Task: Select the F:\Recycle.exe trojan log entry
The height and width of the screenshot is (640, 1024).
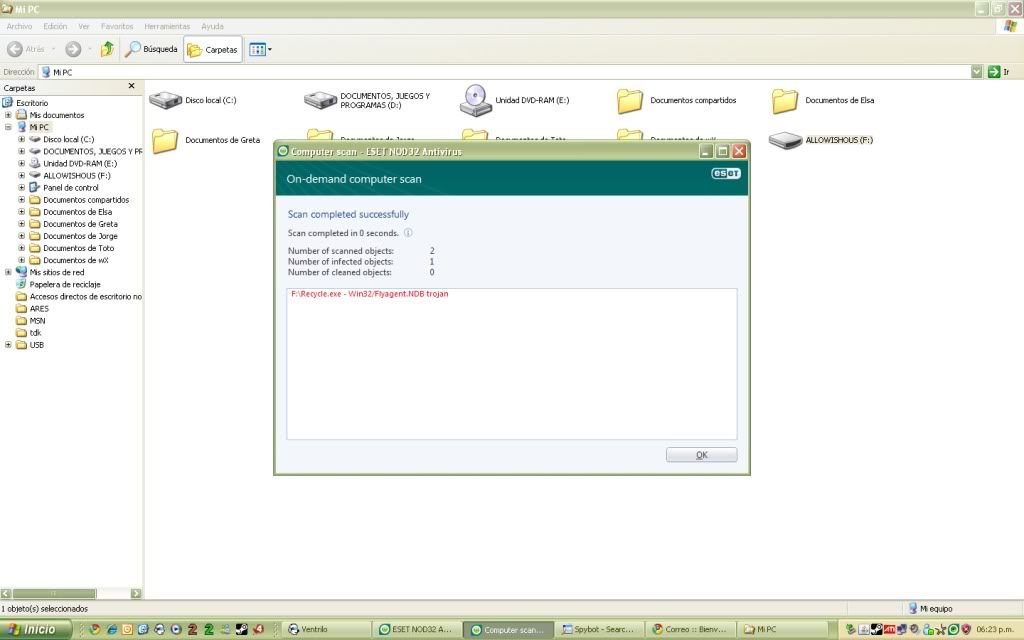Action: pos(370,294)
